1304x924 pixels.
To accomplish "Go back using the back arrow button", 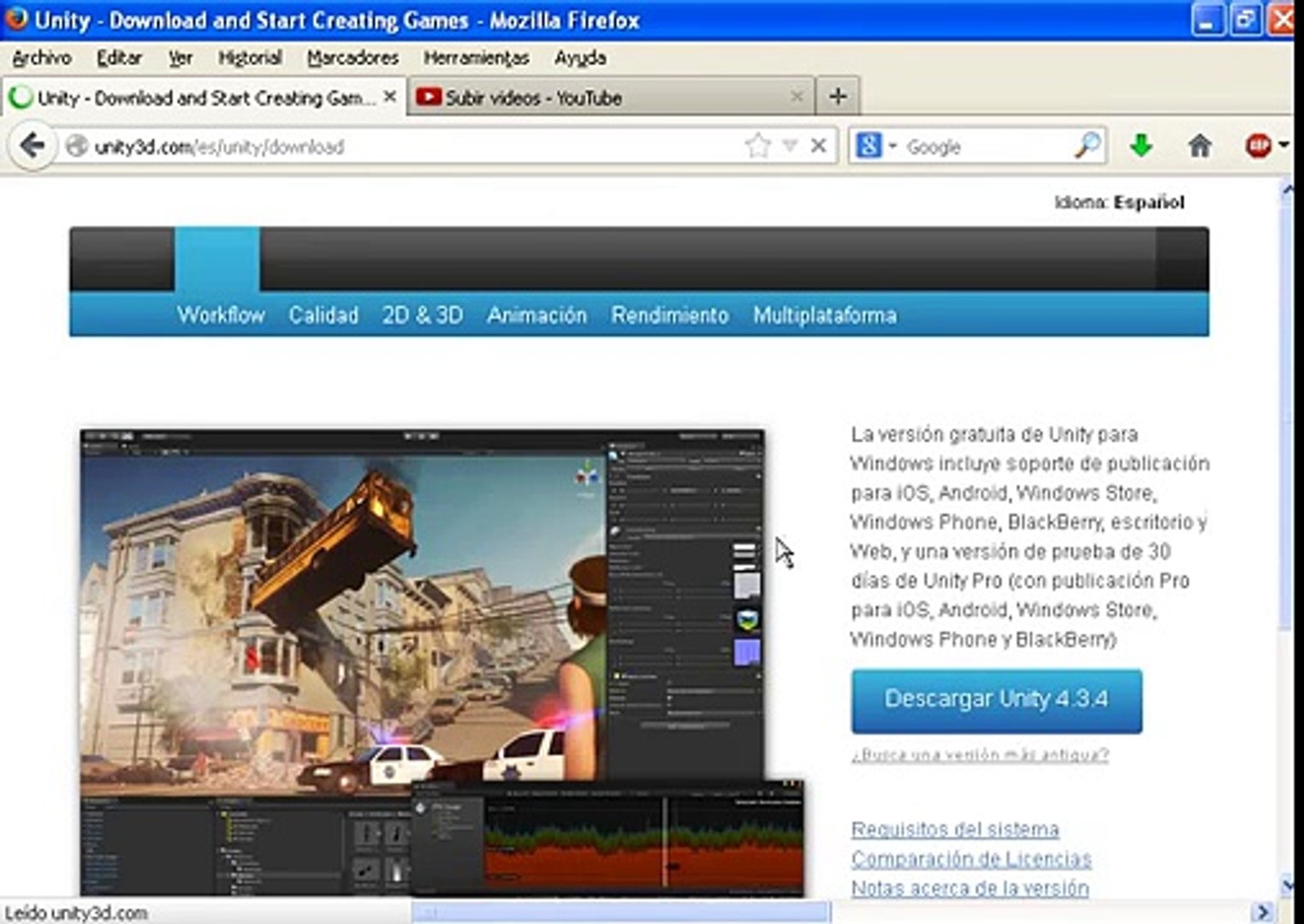I will [x=32, y=146].
